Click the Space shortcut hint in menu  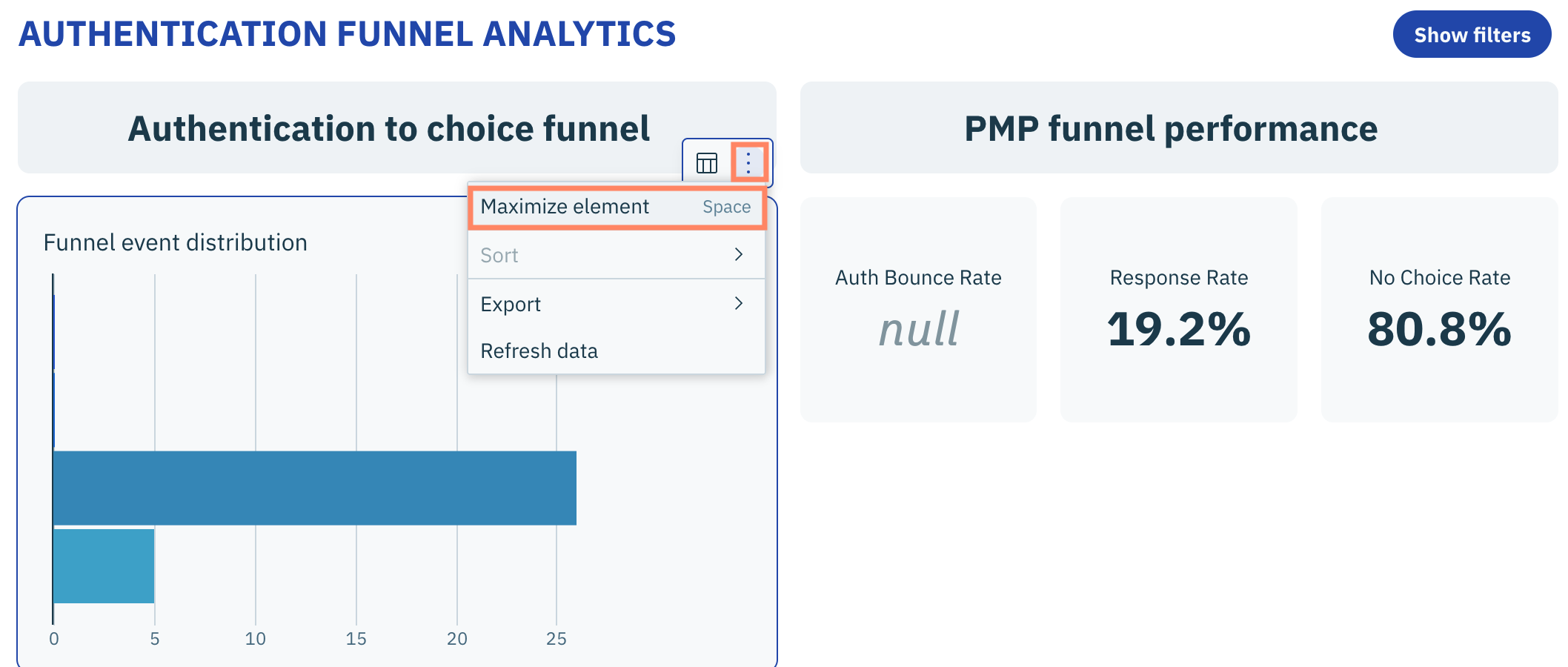[x=726, y=208]
